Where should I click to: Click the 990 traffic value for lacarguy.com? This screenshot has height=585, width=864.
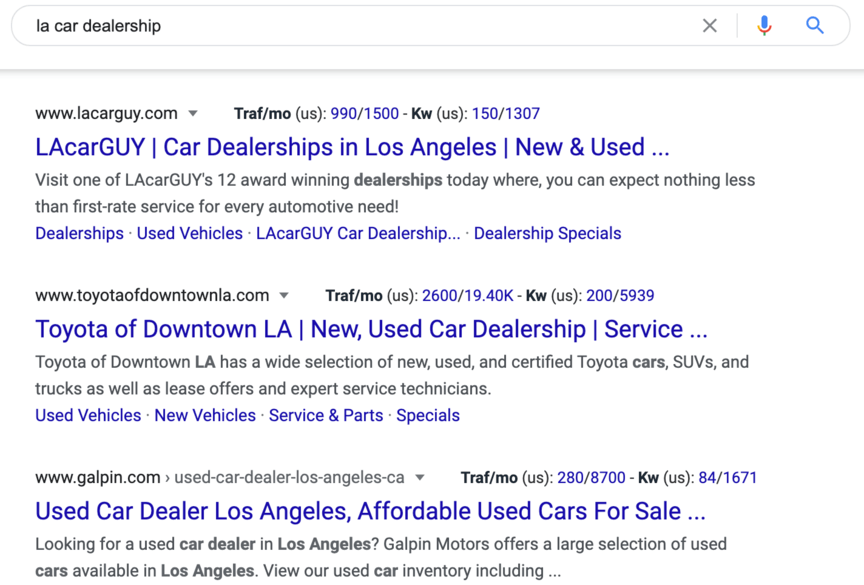pos(343,114)
